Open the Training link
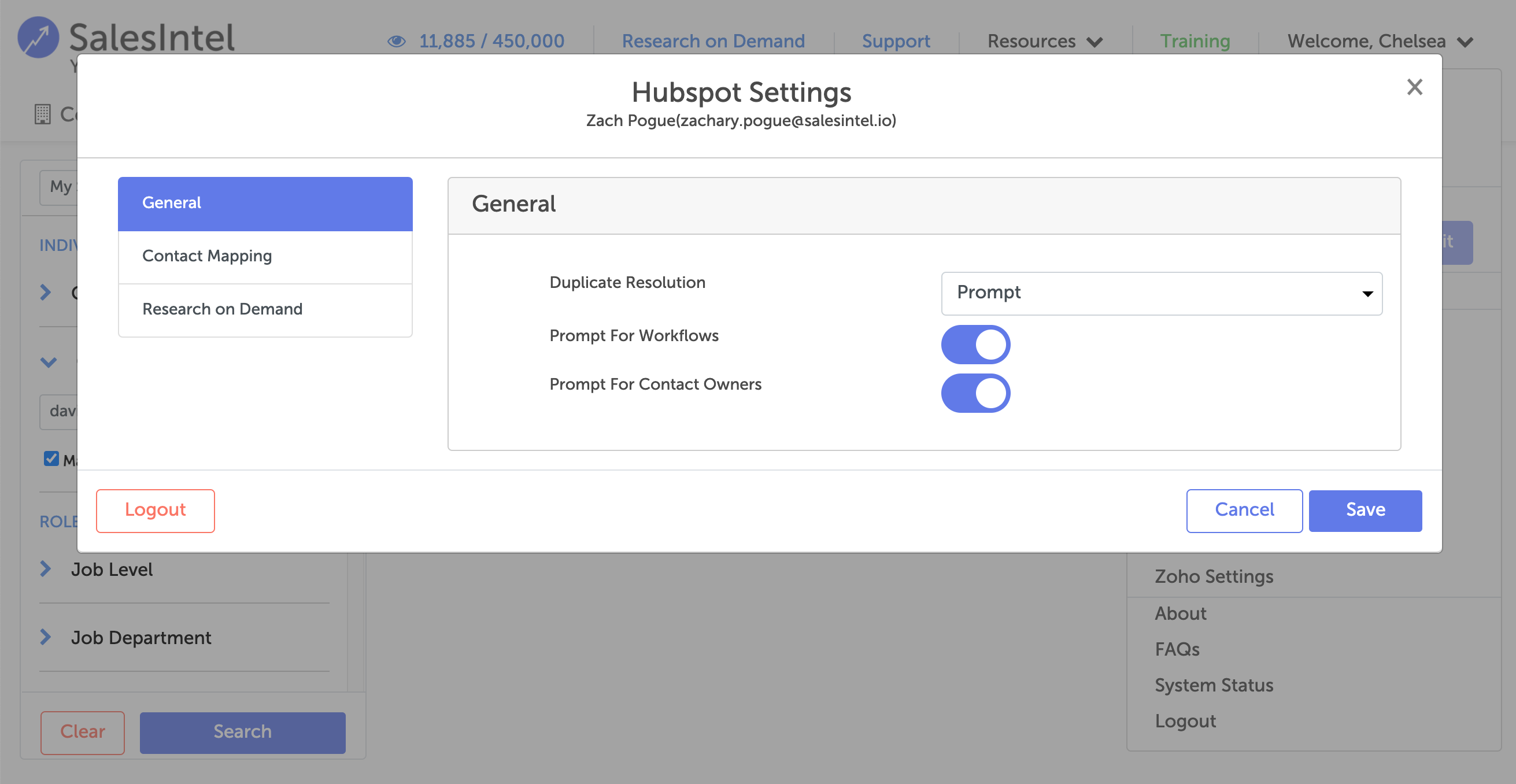This screenshot has width=1516, height=784. point(1195,41)
